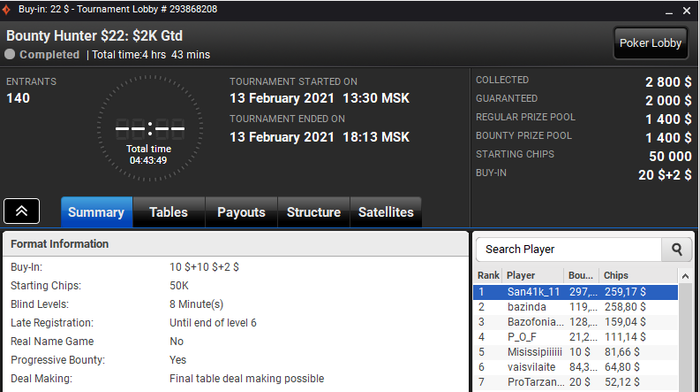Click the partypoker diamond logo icon
Screen dimensions: 700x392
click(x=6, y=10)
